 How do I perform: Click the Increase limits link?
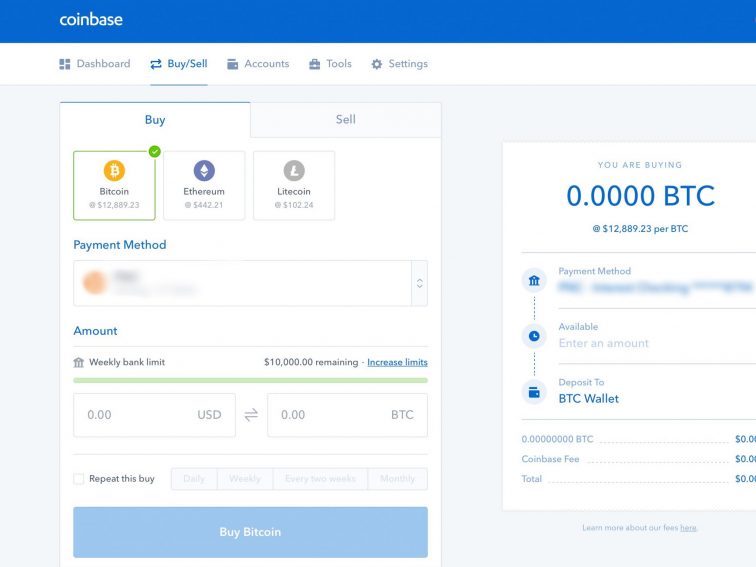tap(397, 362)
